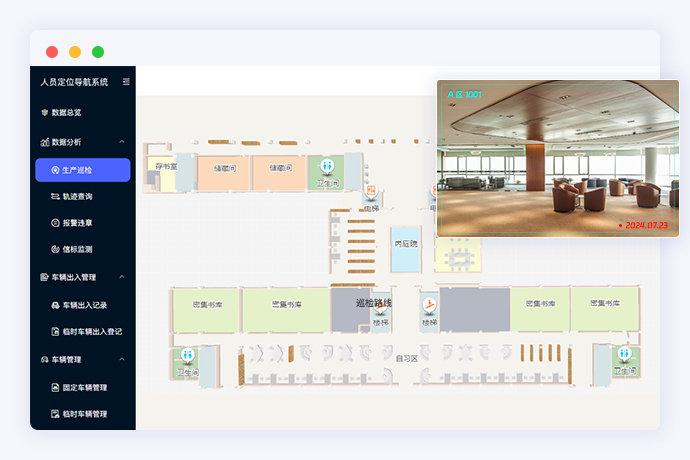Click the 存书室 room on the map
The height and width of the screenshot is (460, 690).
(x=166, y=166)
